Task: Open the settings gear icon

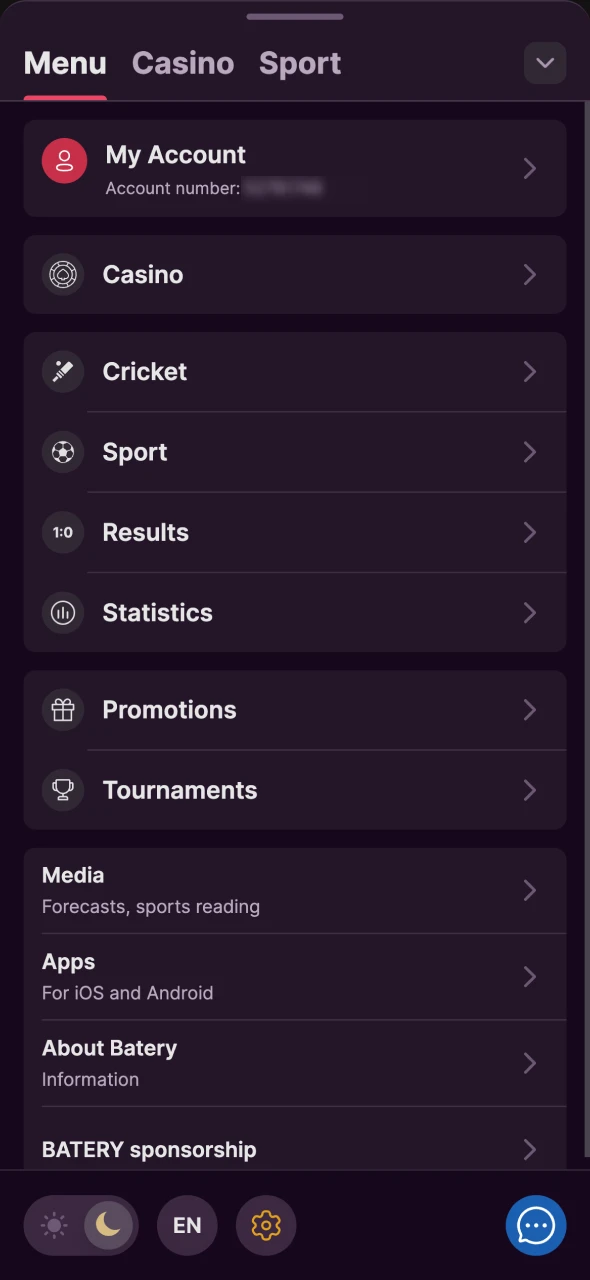Action: click(266, 1225)
